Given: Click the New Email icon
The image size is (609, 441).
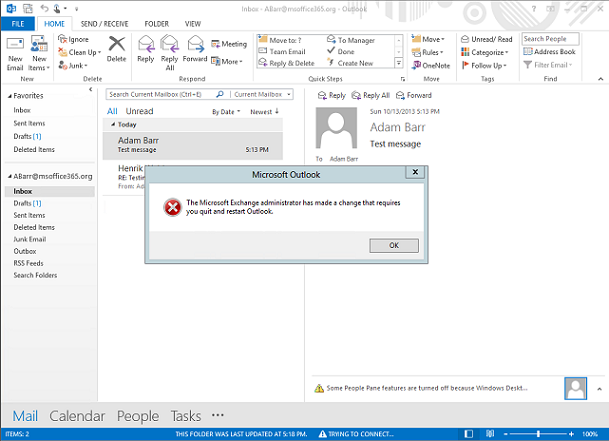Looking at the screenshot, I should pos(15,44).
